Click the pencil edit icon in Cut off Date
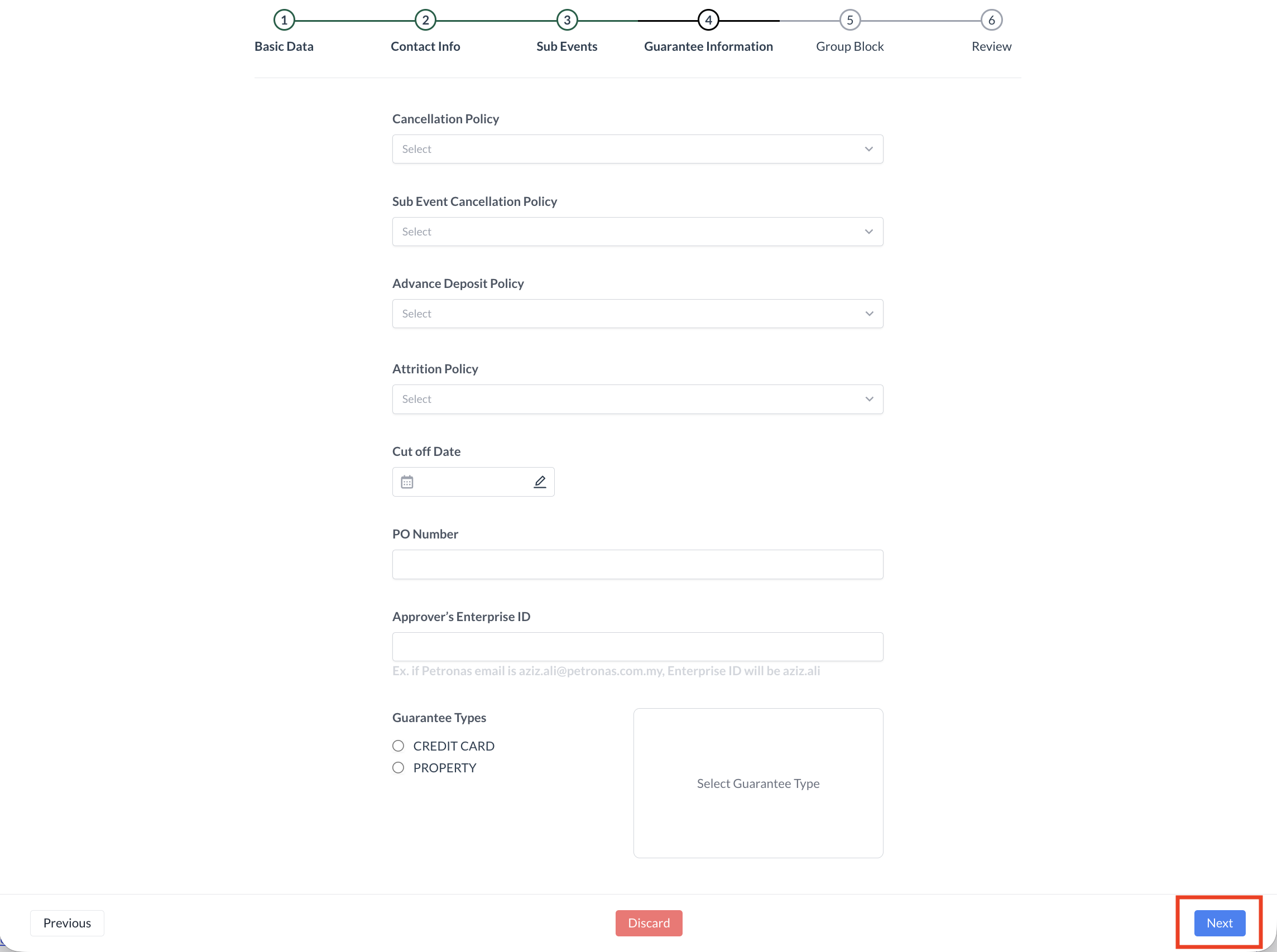Image resolution: width=1277 pixels, height=952 pixels. [x=539, y=482]
